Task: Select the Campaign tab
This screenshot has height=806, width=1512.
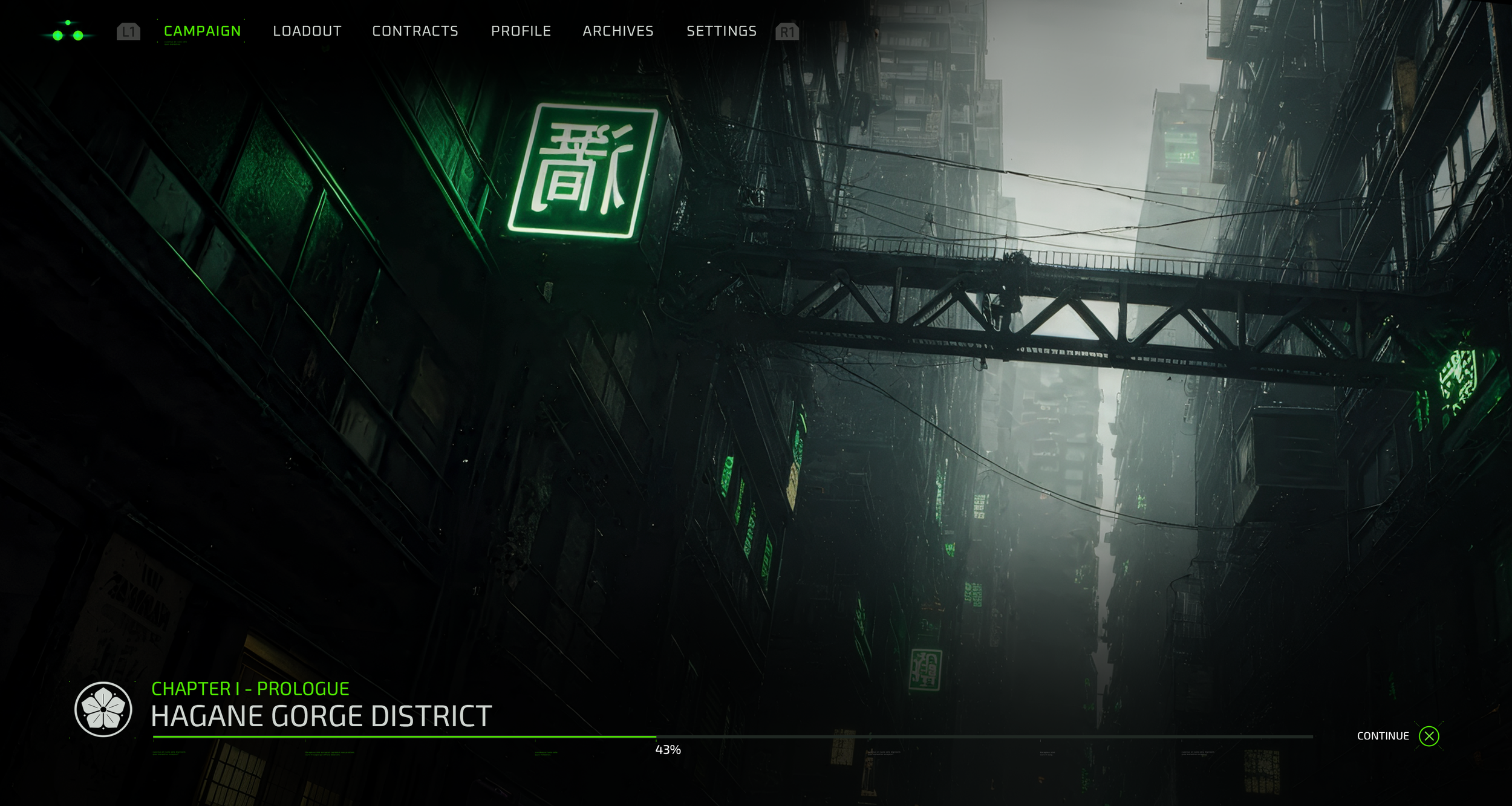Action: 202,31
